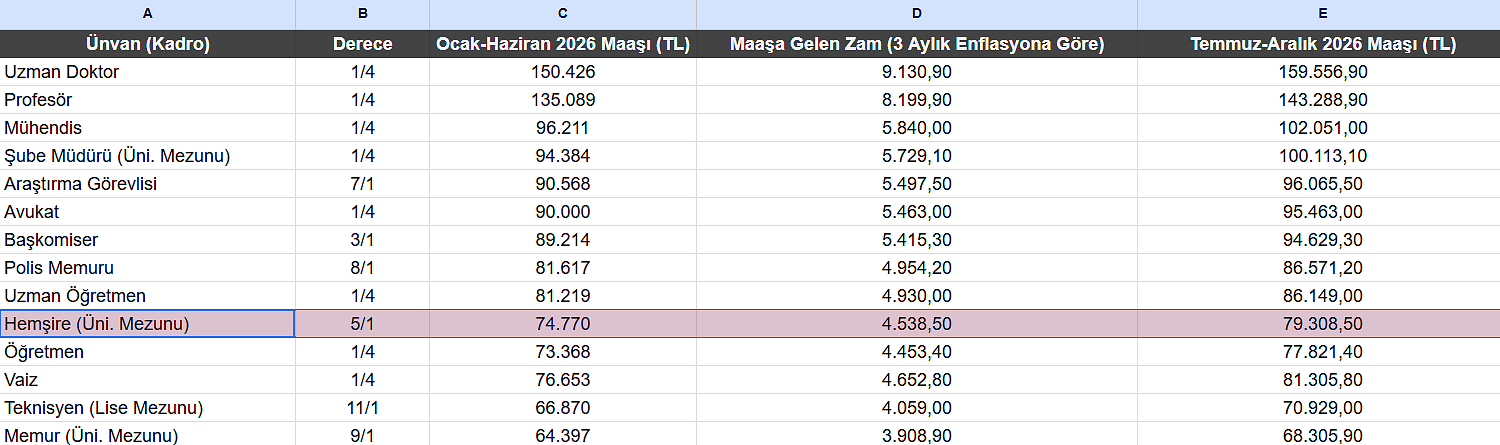Click 'Ocak-Haziran 2026 Maaşı (TL)' header cell
This screenshot has height=445, width=1500.
coord(563,44)
